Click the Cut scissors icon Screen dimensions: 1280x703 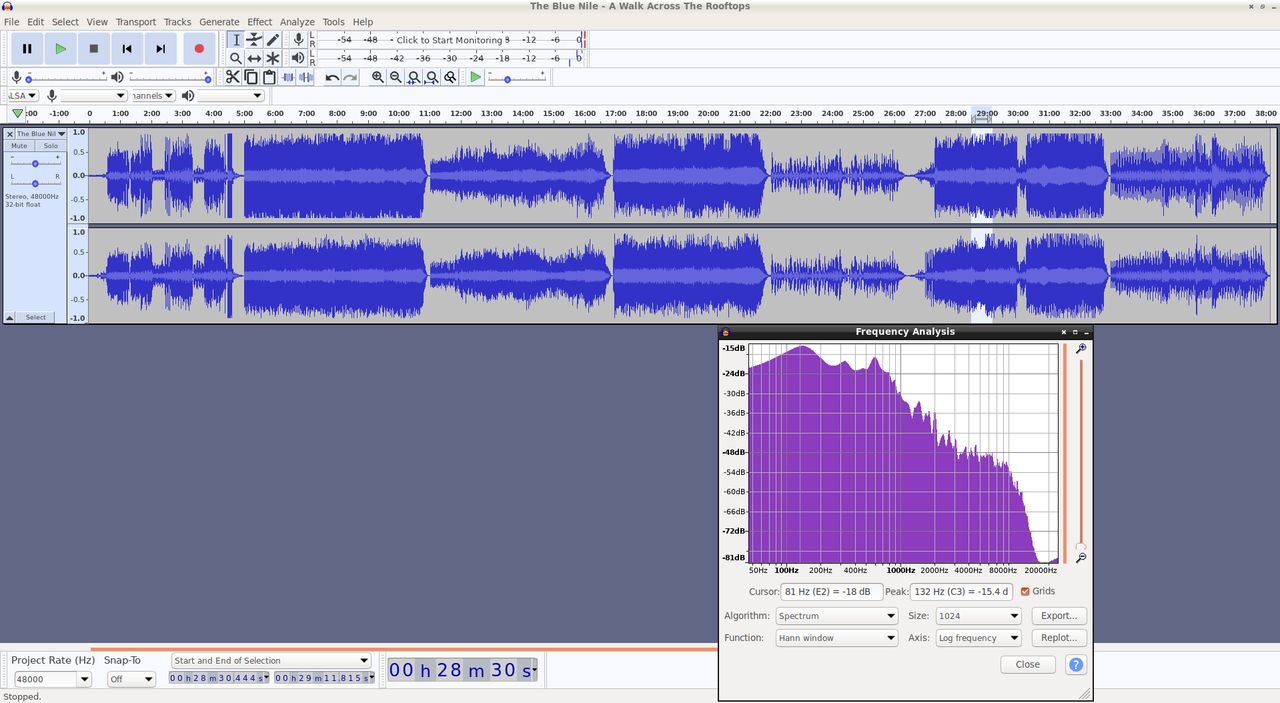click(x=232, y=77)
